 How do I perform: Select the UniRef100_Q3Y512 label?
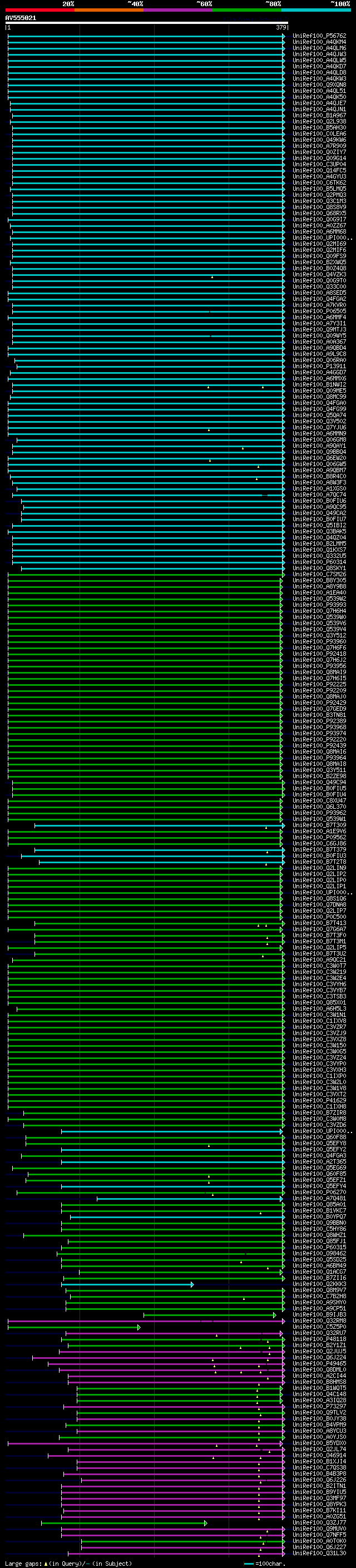319,635
